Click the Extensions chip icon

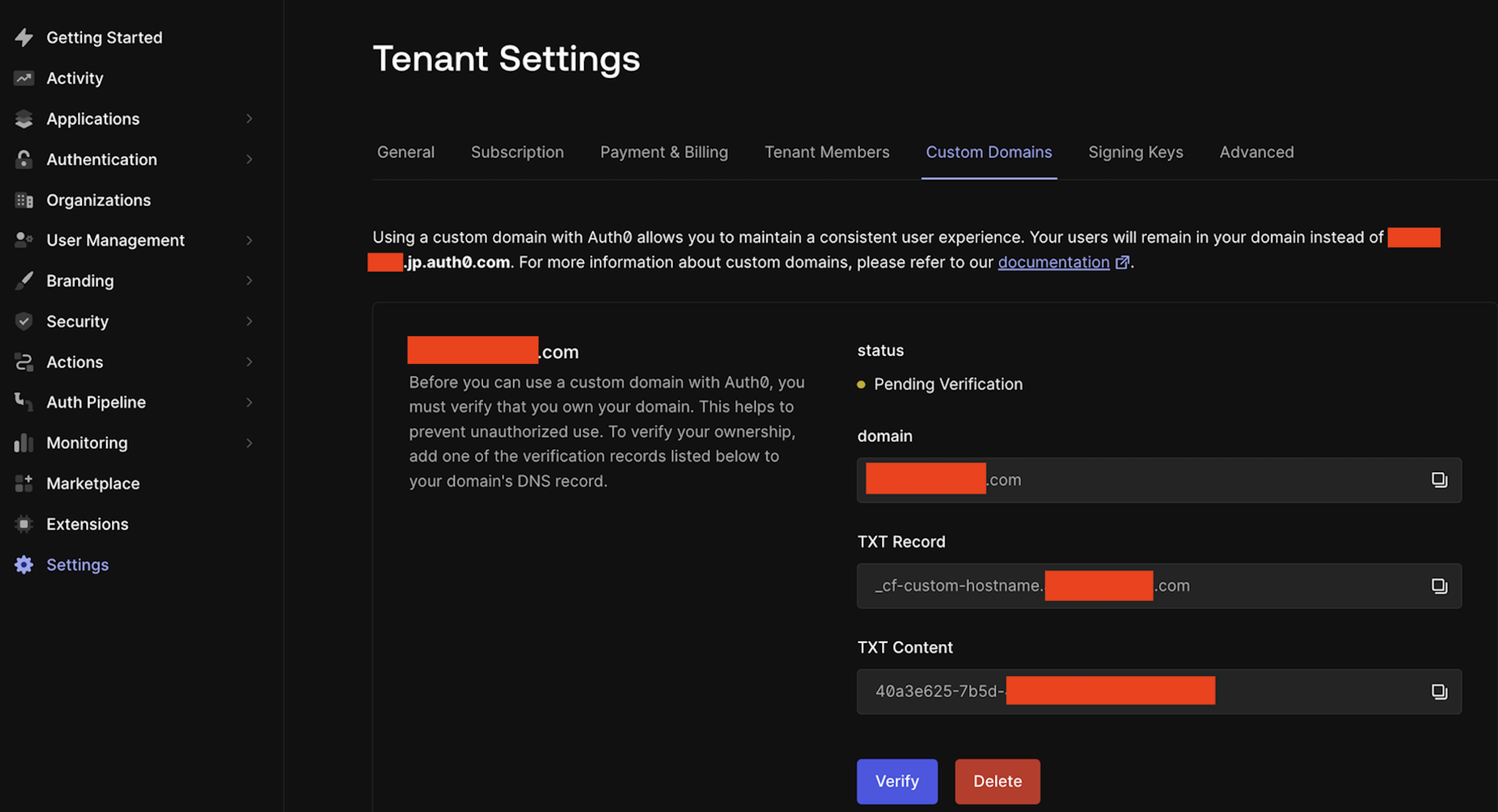point(24,524)
